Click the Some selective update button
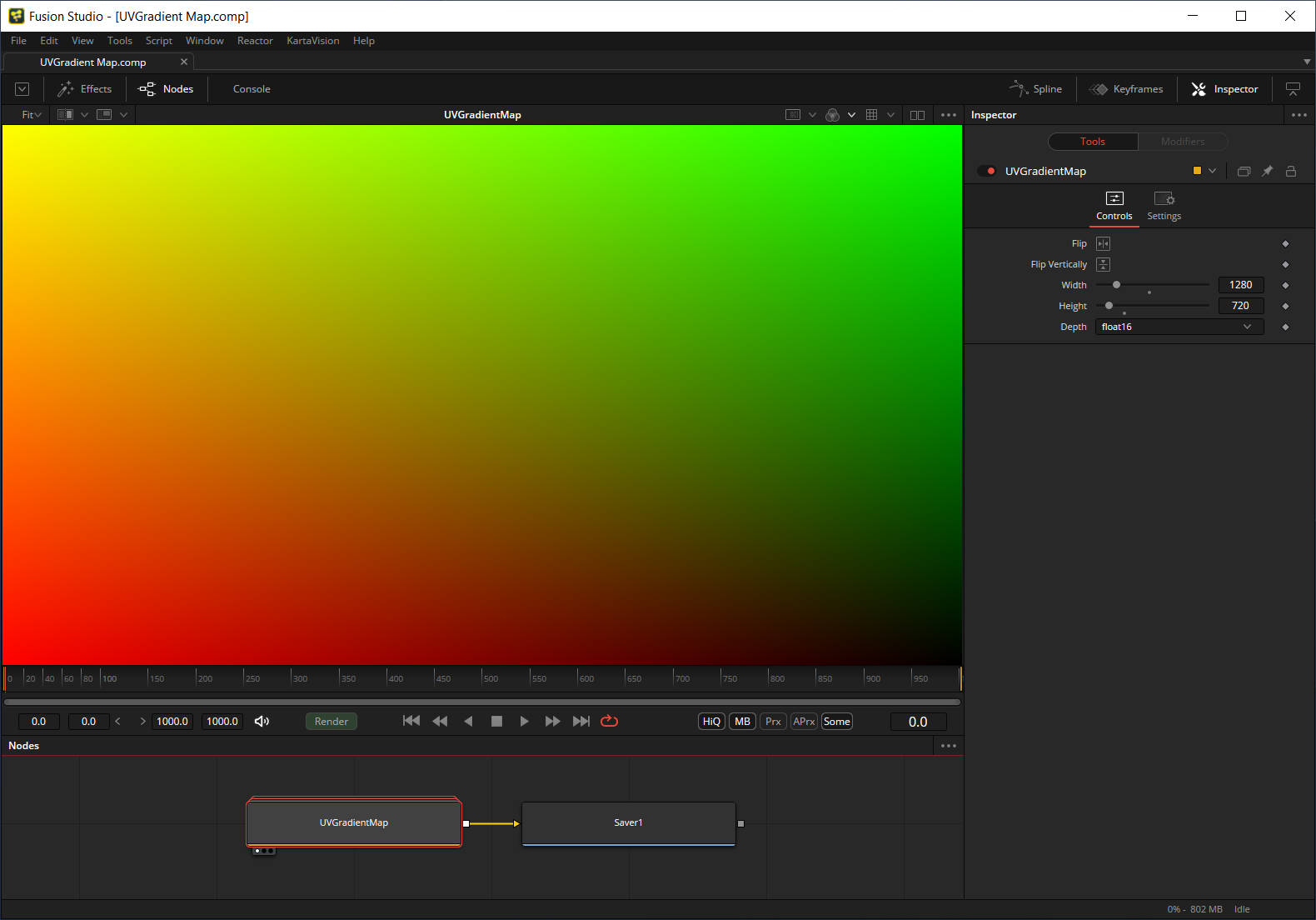Screen dimensions: 1316x920 (837, 722)
